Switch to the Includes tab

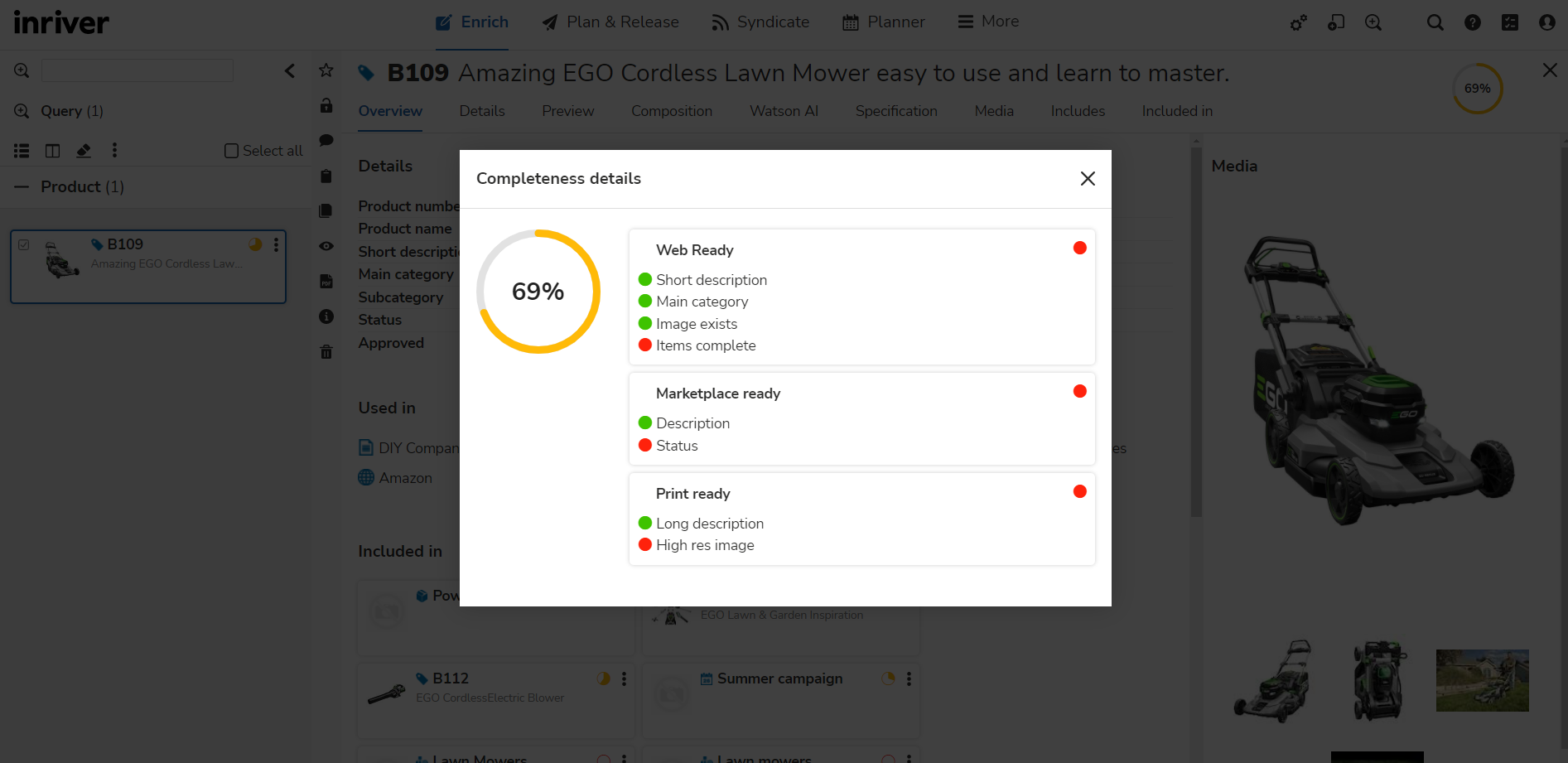(x=1078, y=111)
